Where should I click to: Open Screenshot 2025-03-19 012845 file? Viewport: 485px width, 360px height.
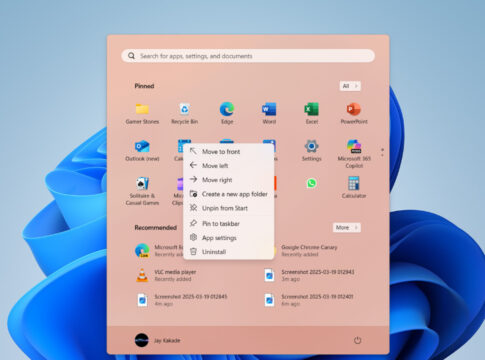[x=182, y=300]
